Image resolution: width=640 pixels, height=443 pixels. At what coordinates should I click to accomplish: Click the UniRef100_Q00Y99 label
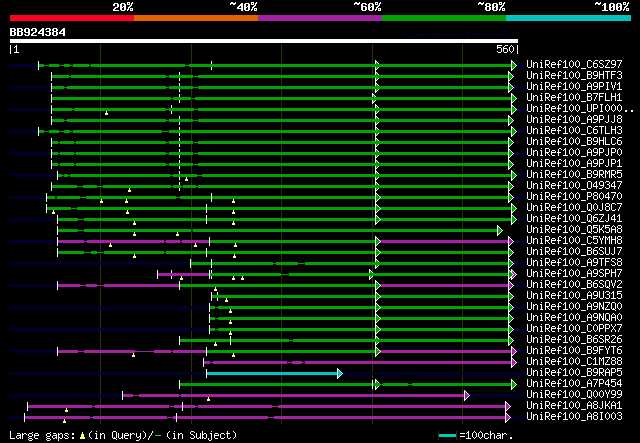click(574, 395)
